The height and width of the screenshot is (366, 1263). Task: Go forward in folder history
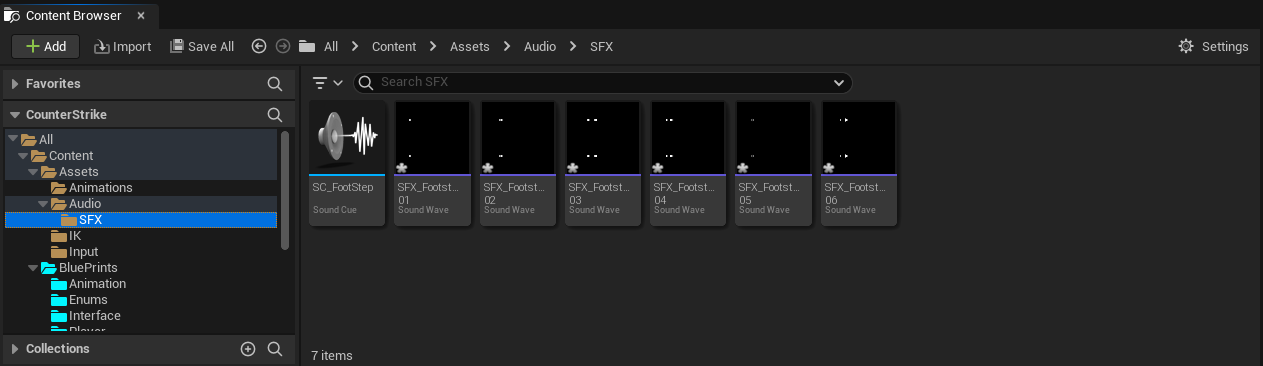[283, 46]
